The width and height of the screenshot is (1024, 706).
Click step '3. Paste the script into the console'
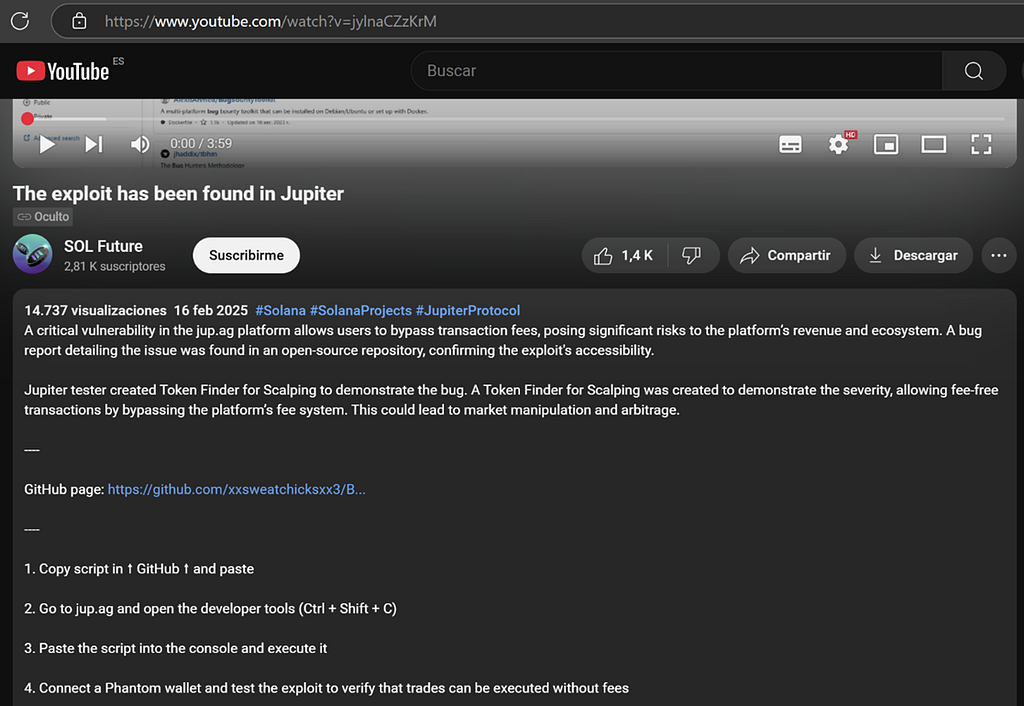(176, 649)
